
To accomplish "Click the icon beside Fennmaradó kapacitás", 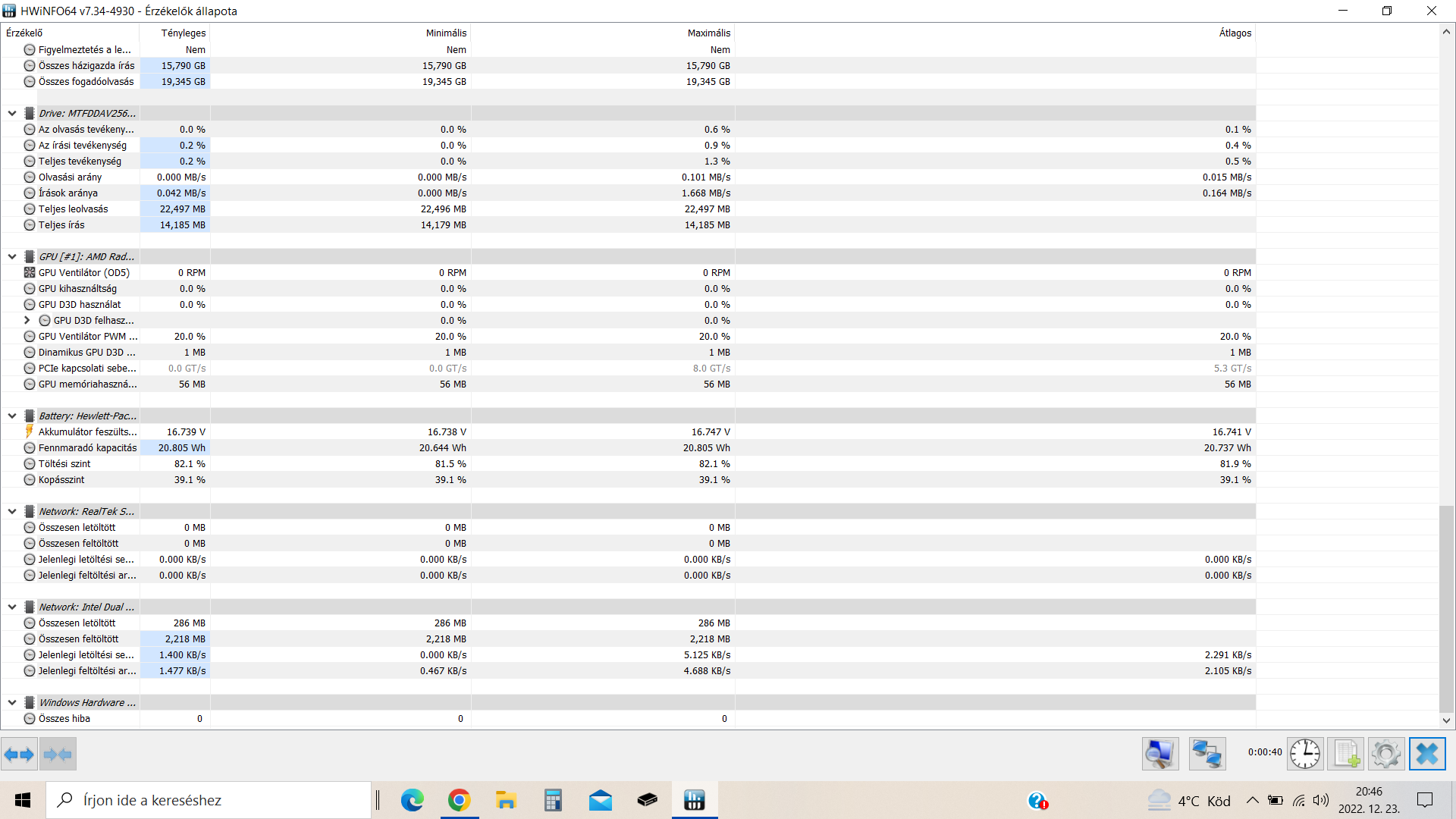I will pos(30,447).
